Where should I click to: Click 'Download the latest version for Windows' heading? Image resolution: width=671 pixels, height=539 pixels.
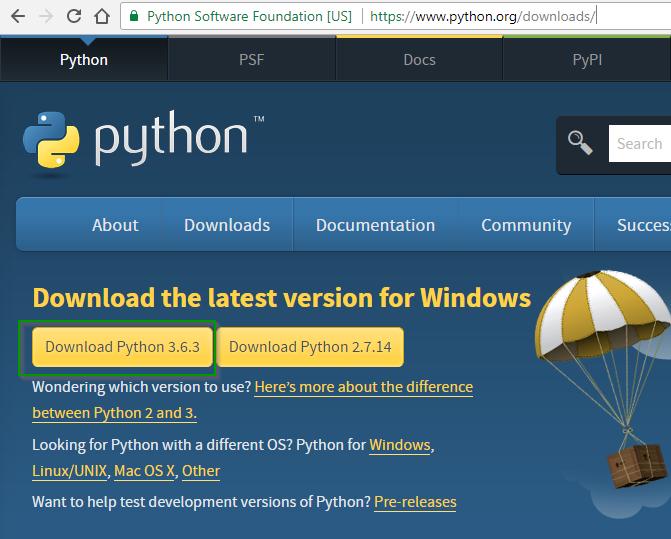282,298
